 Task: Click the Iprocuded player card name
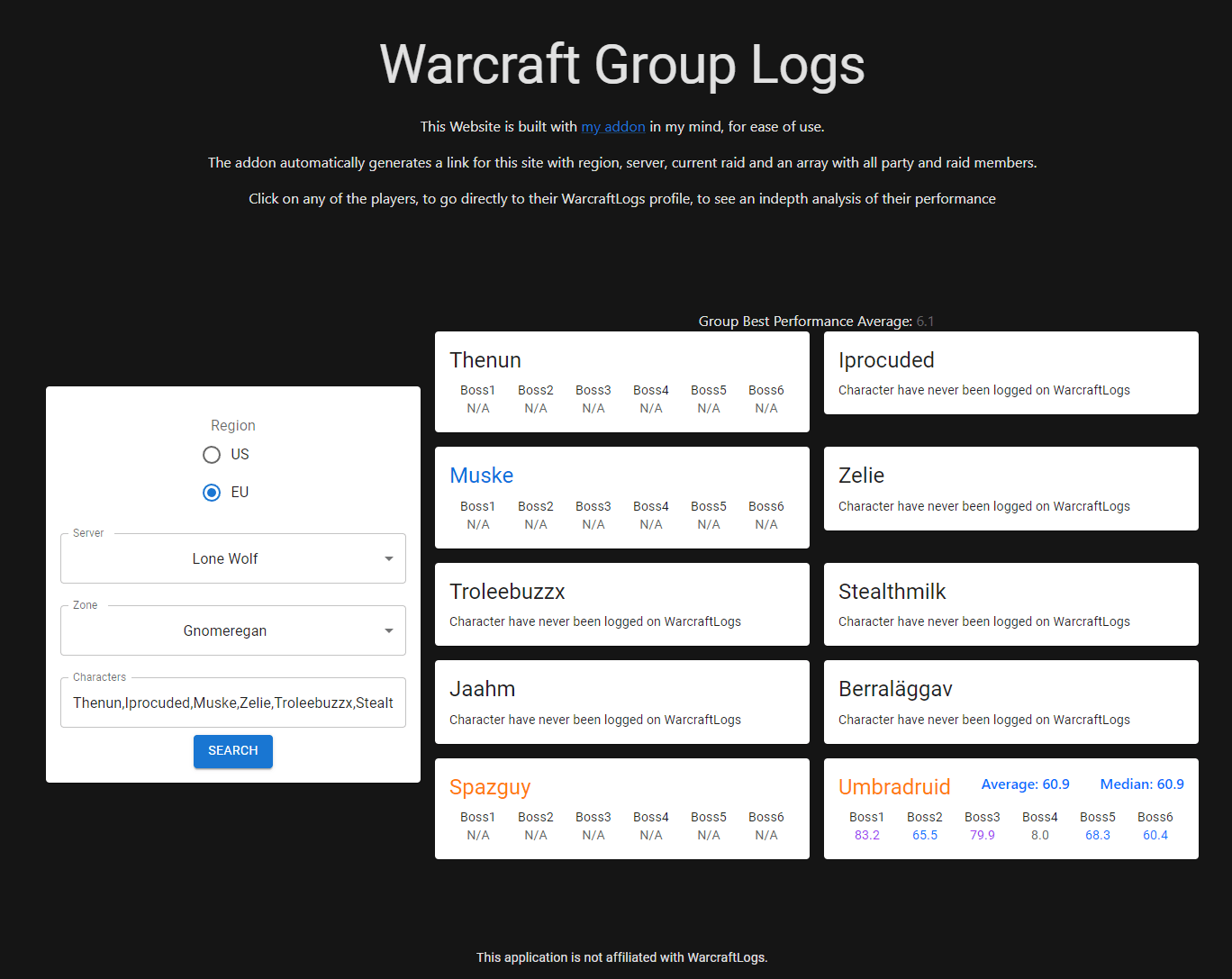[886, 360]
